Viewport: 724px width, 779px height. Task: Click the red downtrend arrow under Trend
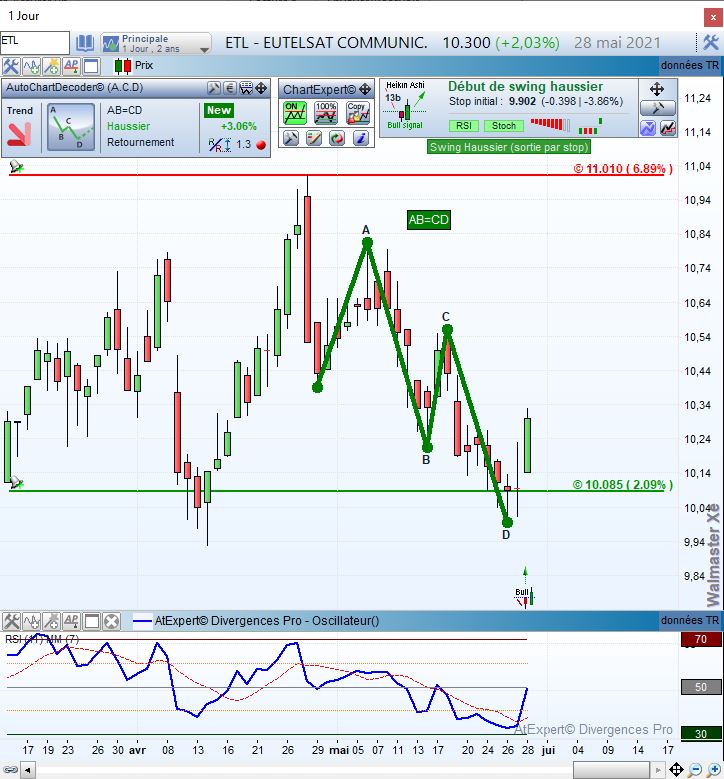point(20,133)
